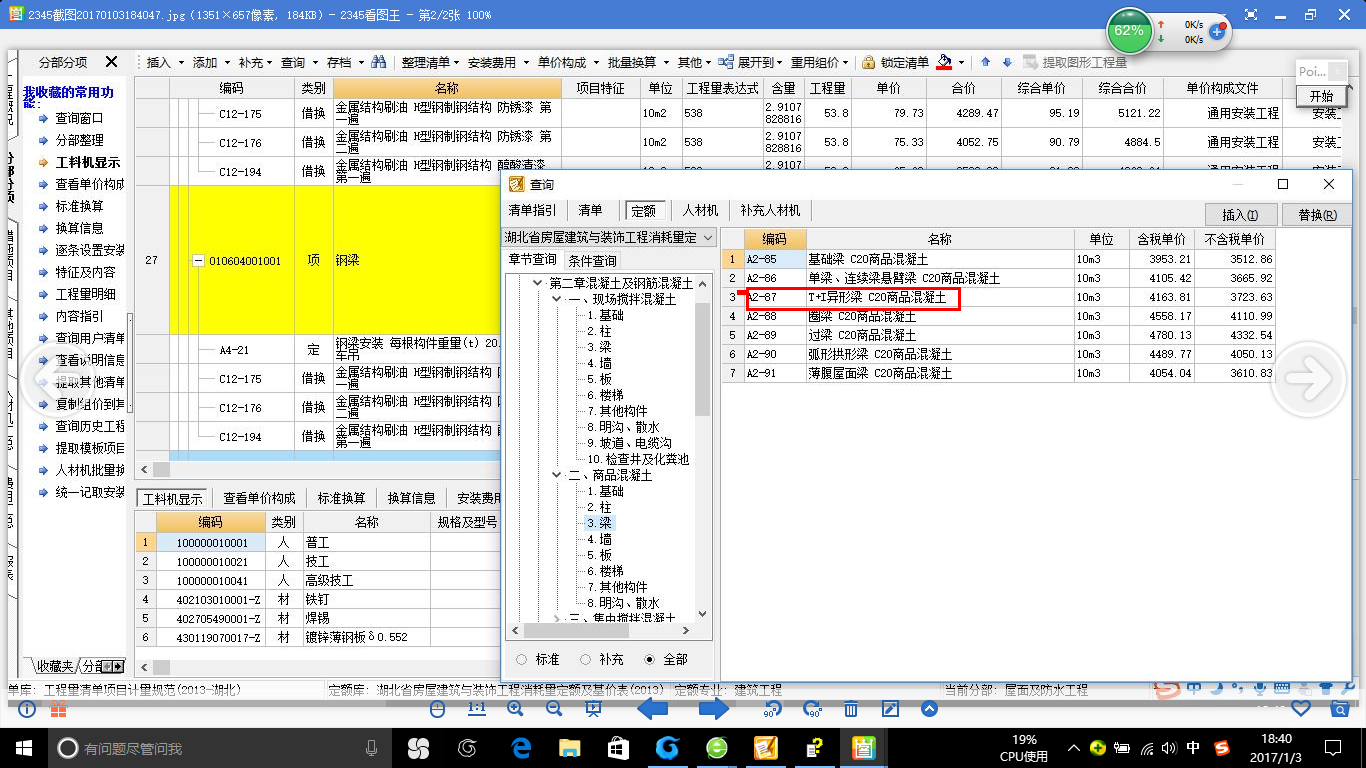Screen dimensions: 1366x768
Task: Go to next image with blue right arrow
Action: pyautogui.click(x=714, y=709)
